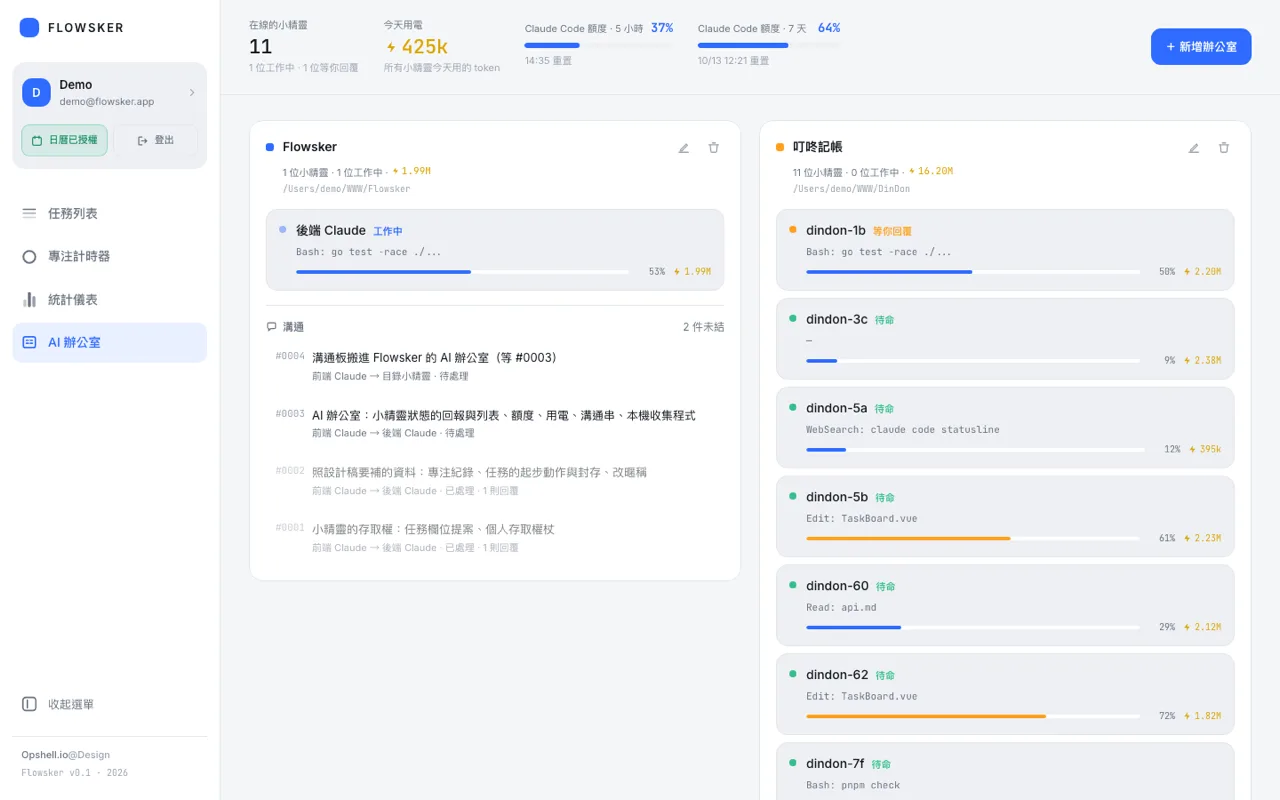Edit the Flowsker office with pencil icon

tap(684, 148)
